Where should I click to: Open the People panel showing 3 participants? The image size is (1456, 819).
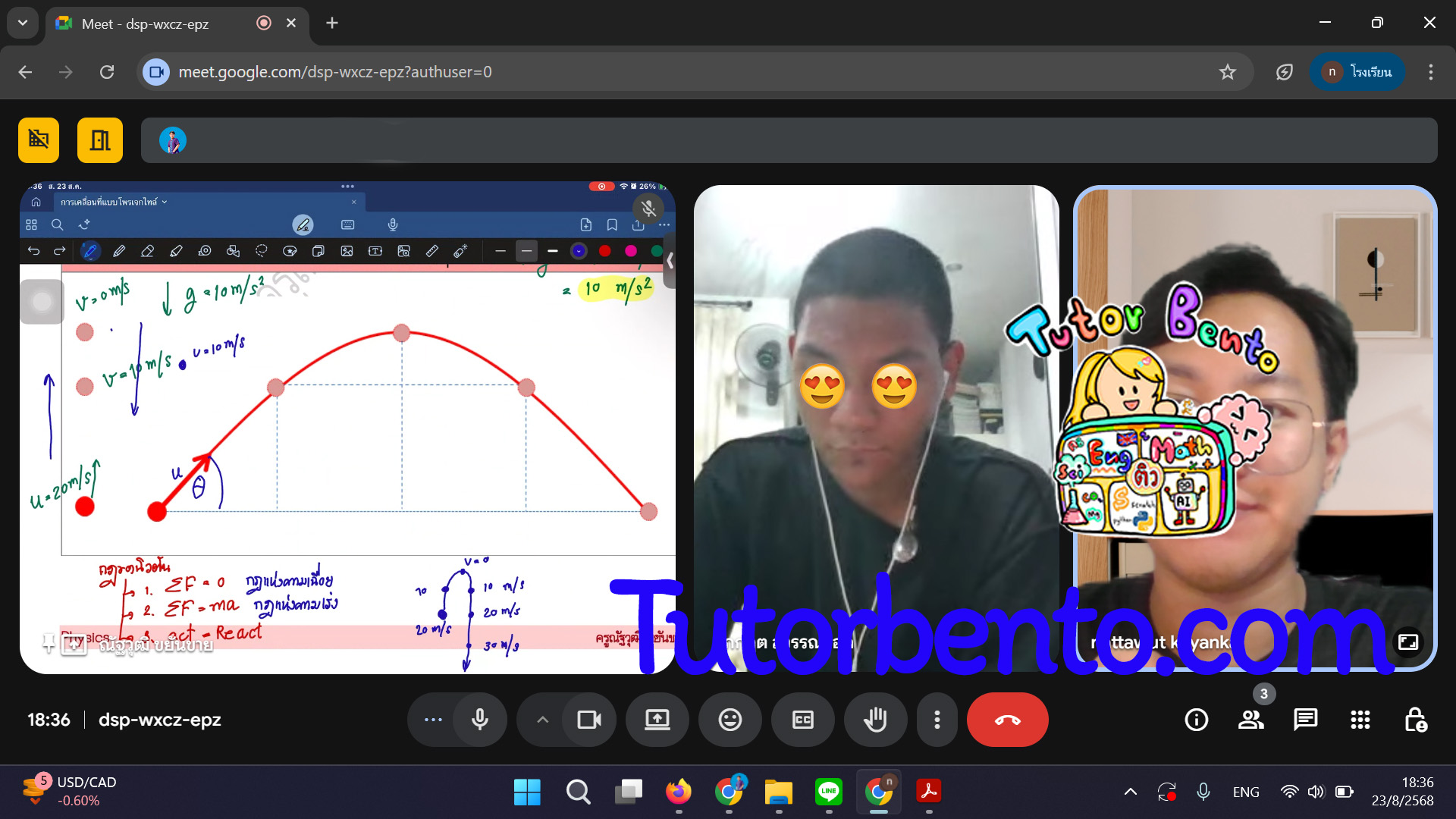(1251, 720)
